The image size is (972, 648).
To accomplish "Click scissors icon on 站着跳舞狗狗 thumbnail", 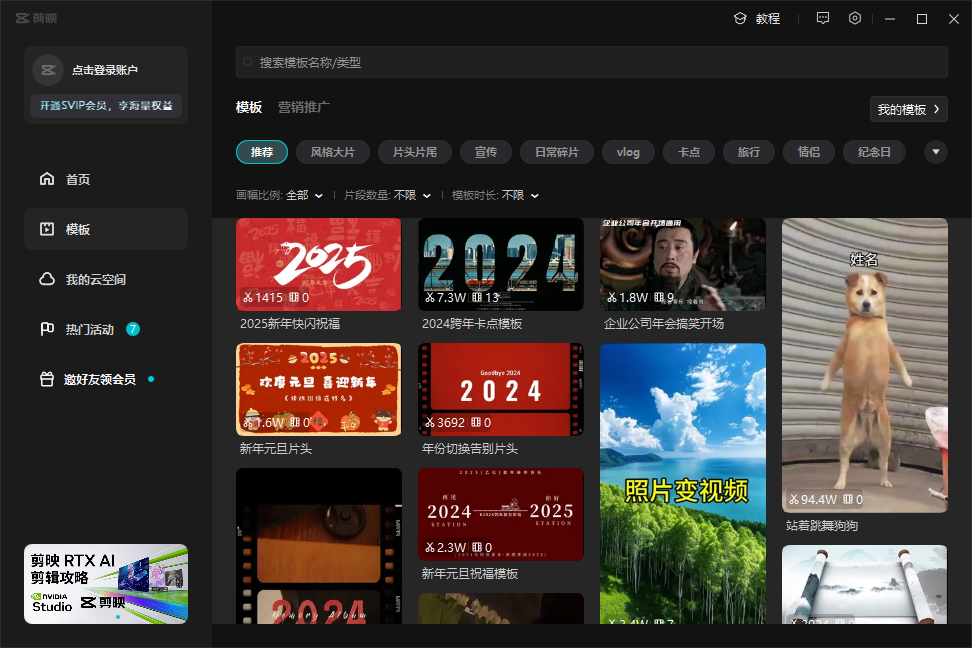I will pyautogui.click(x=793, y=499).
